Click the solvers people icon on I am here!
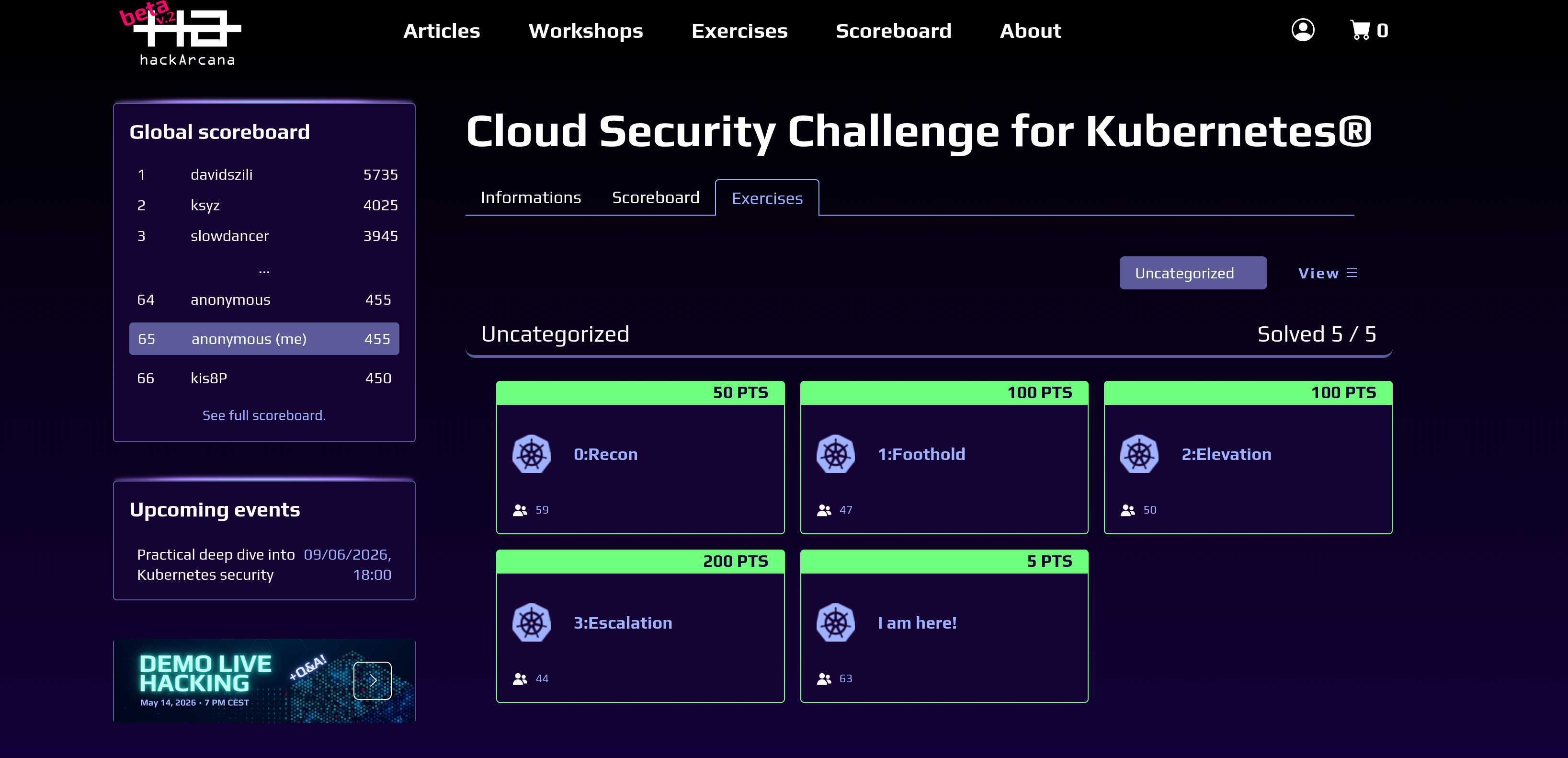 824,679
